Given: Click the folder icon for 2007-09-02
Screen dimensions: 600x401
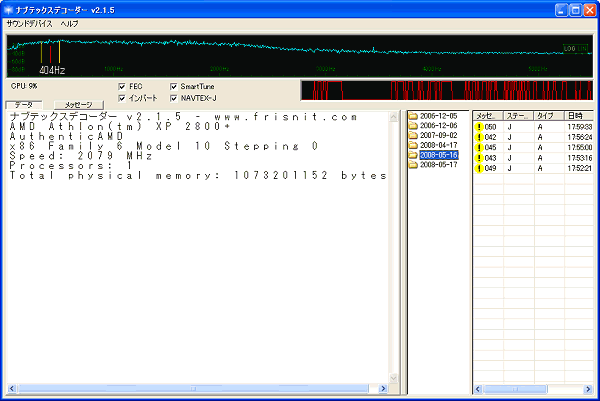Looking at the screenshot, I should [x=413, y=135].
